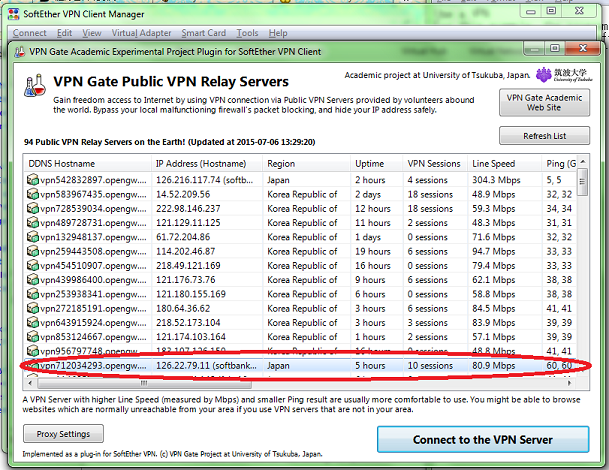Click server icon for vpn643915924 row
Screen dimensions: 609x470
coord(33,323)
